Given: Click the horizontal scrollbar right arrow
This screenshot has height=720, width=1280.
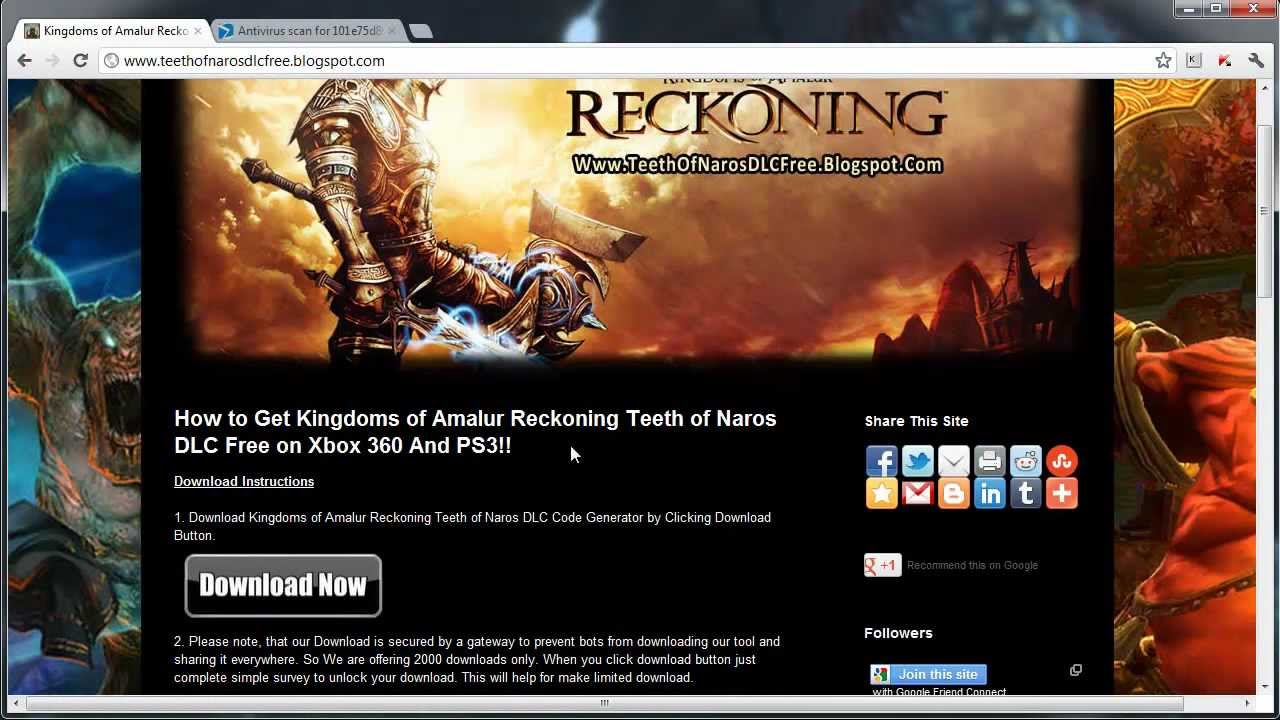Looking at the screenshot, I should [x=1247, y=703].
